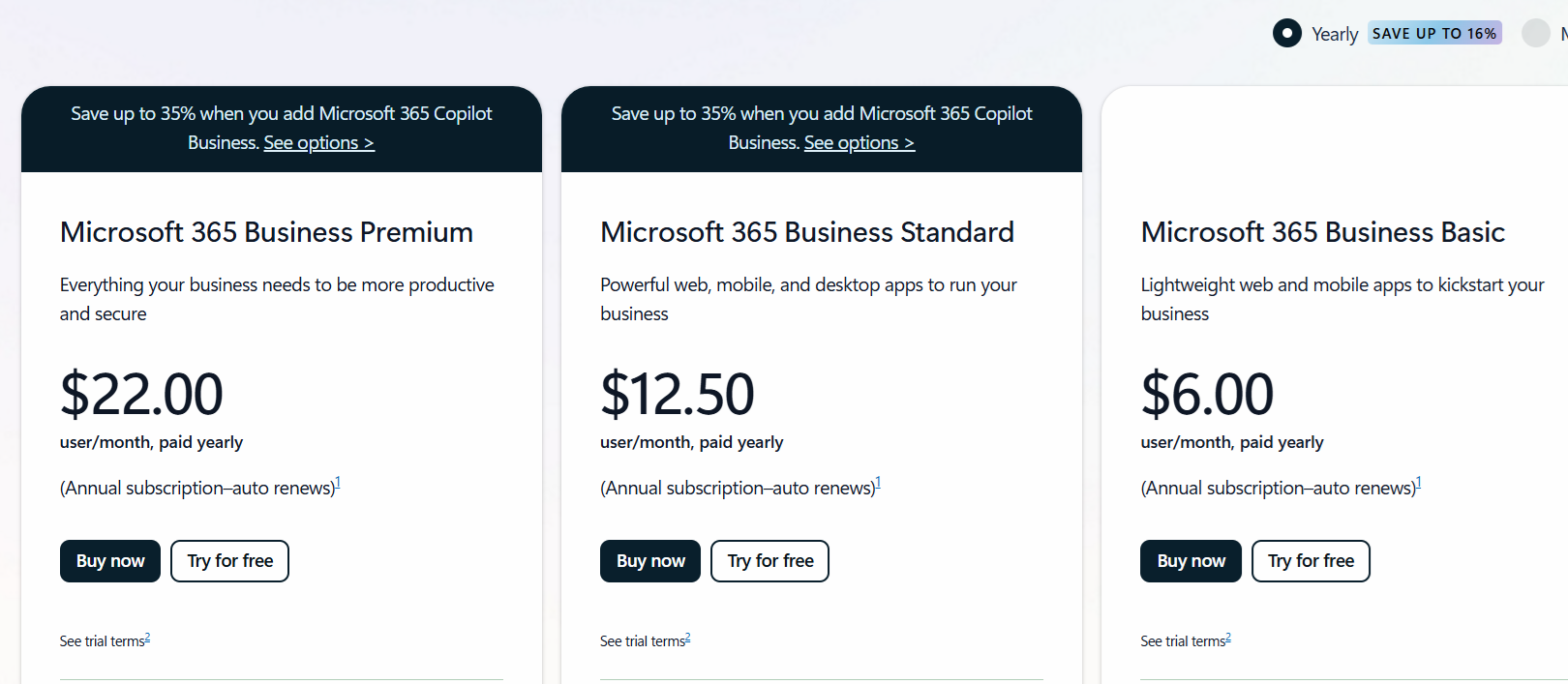Click footnote 1 after Premium annual subscription
Screen dimensions: 1568x684
[x=338, y=483]
